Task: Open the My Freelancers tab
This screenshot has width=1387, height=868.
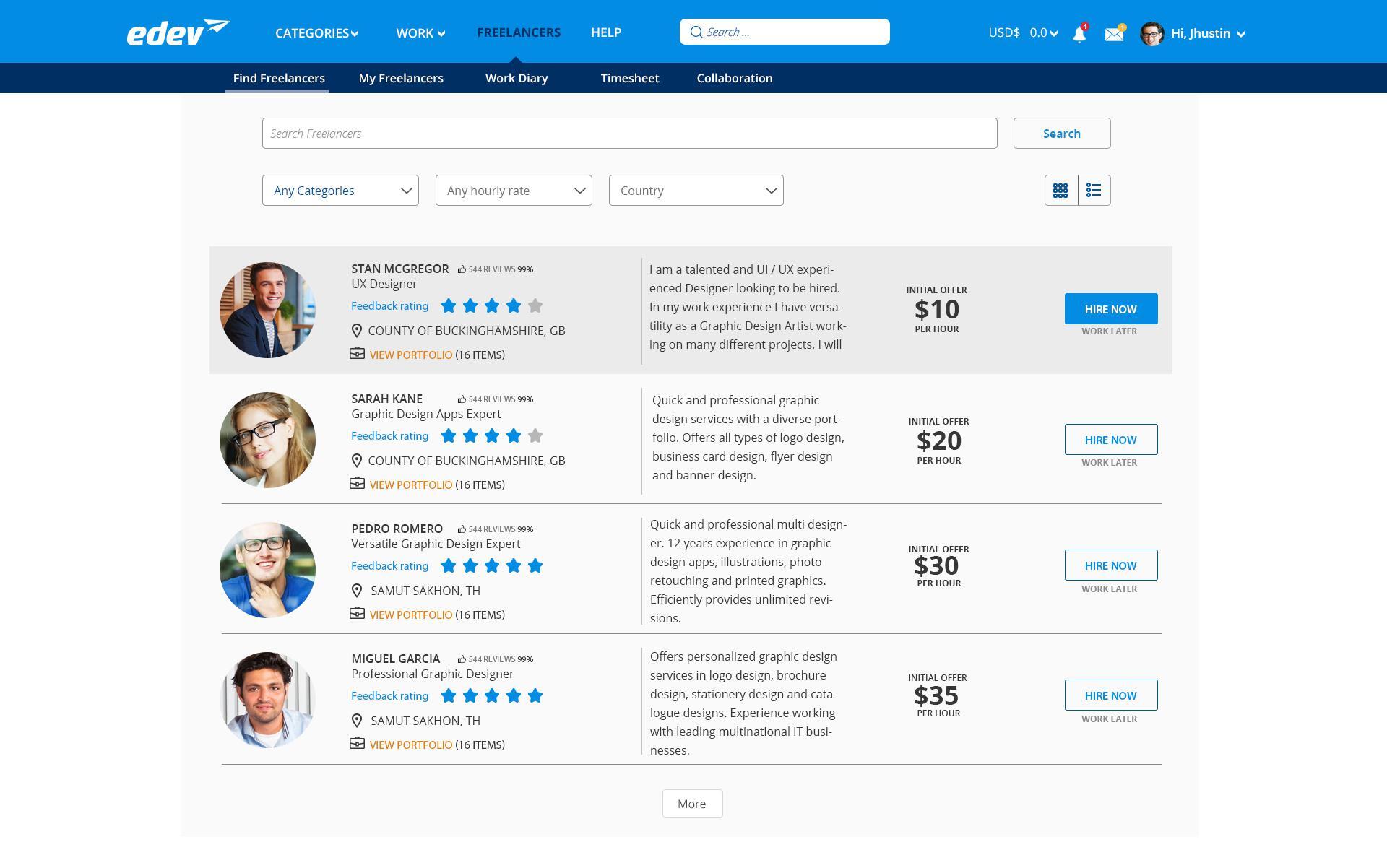Action: point(401,78)
